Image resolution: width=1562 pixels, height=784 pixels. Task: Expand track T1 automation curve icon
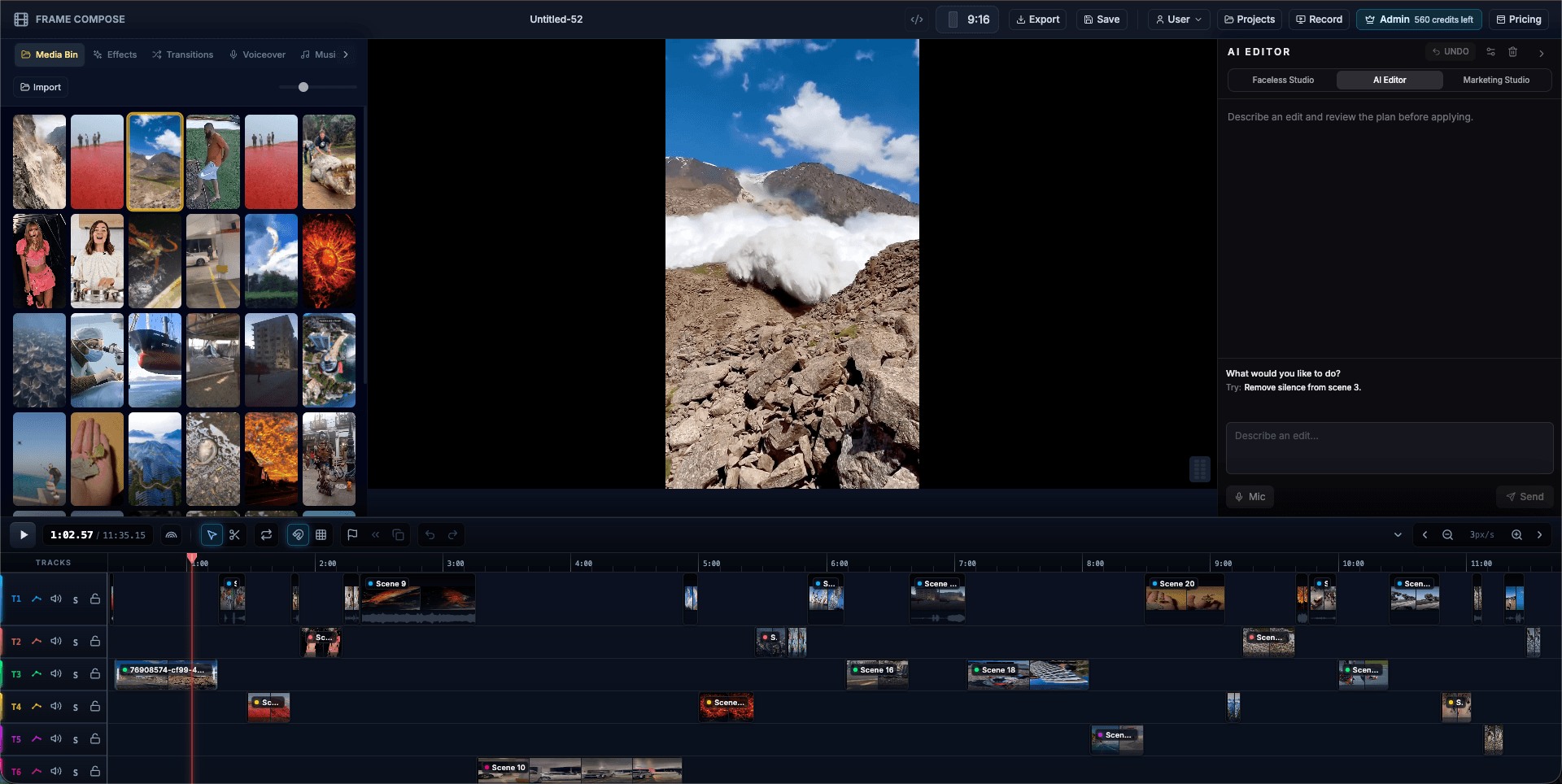click(37, 599)
